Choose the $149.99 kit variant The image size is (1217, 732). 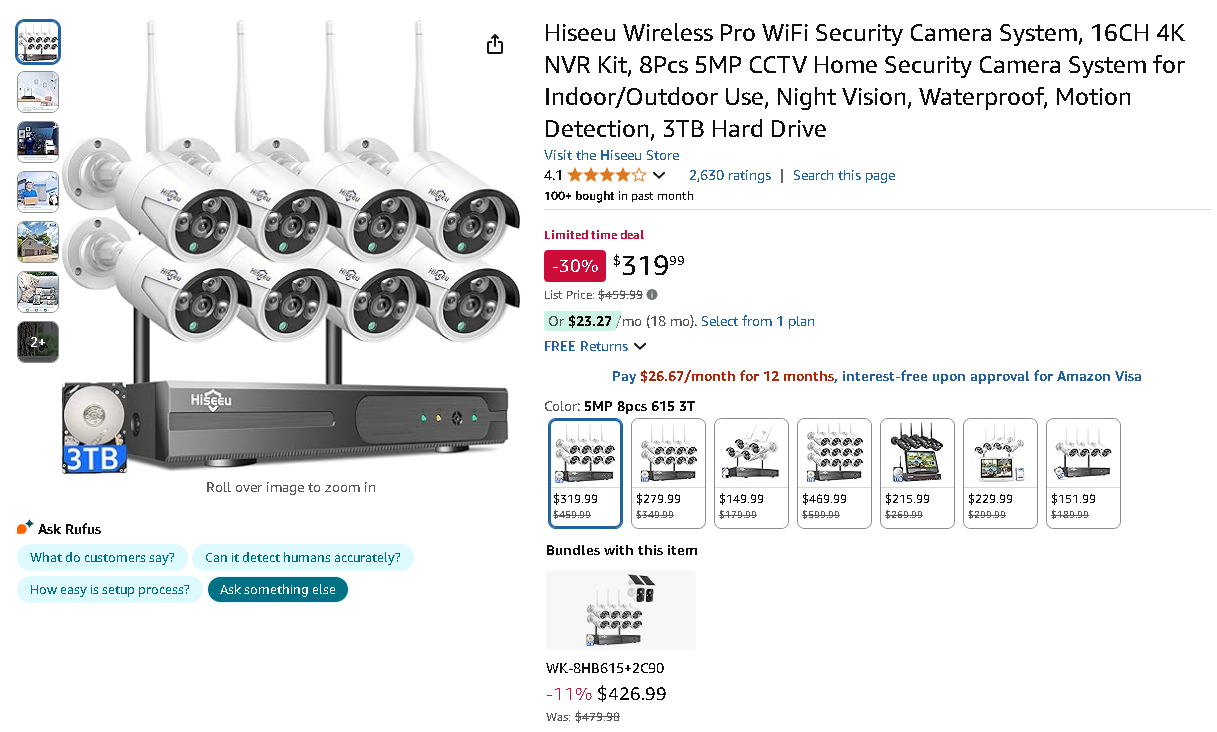(x=751, y=472)
